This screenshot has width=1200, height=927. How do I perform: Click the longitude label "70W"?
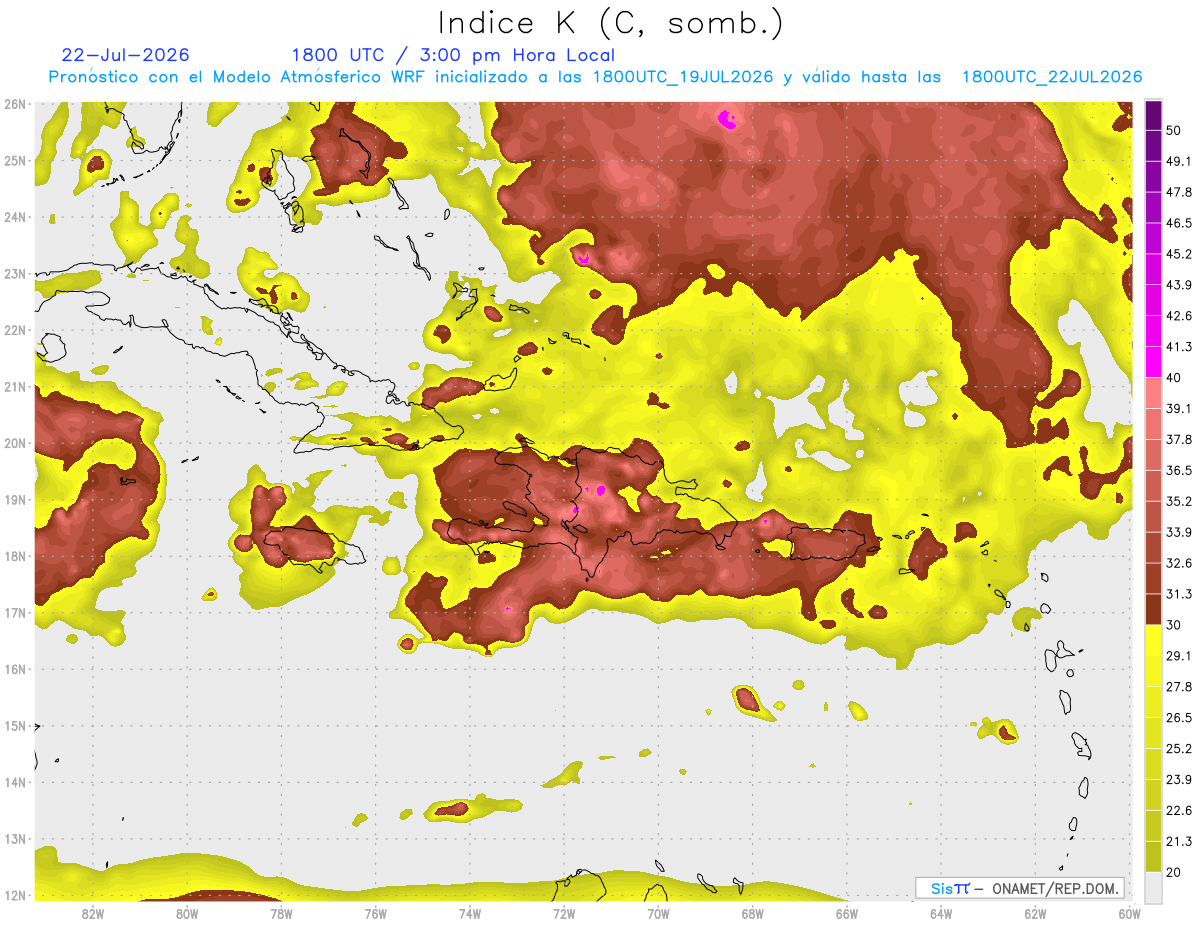pos(658,913)
